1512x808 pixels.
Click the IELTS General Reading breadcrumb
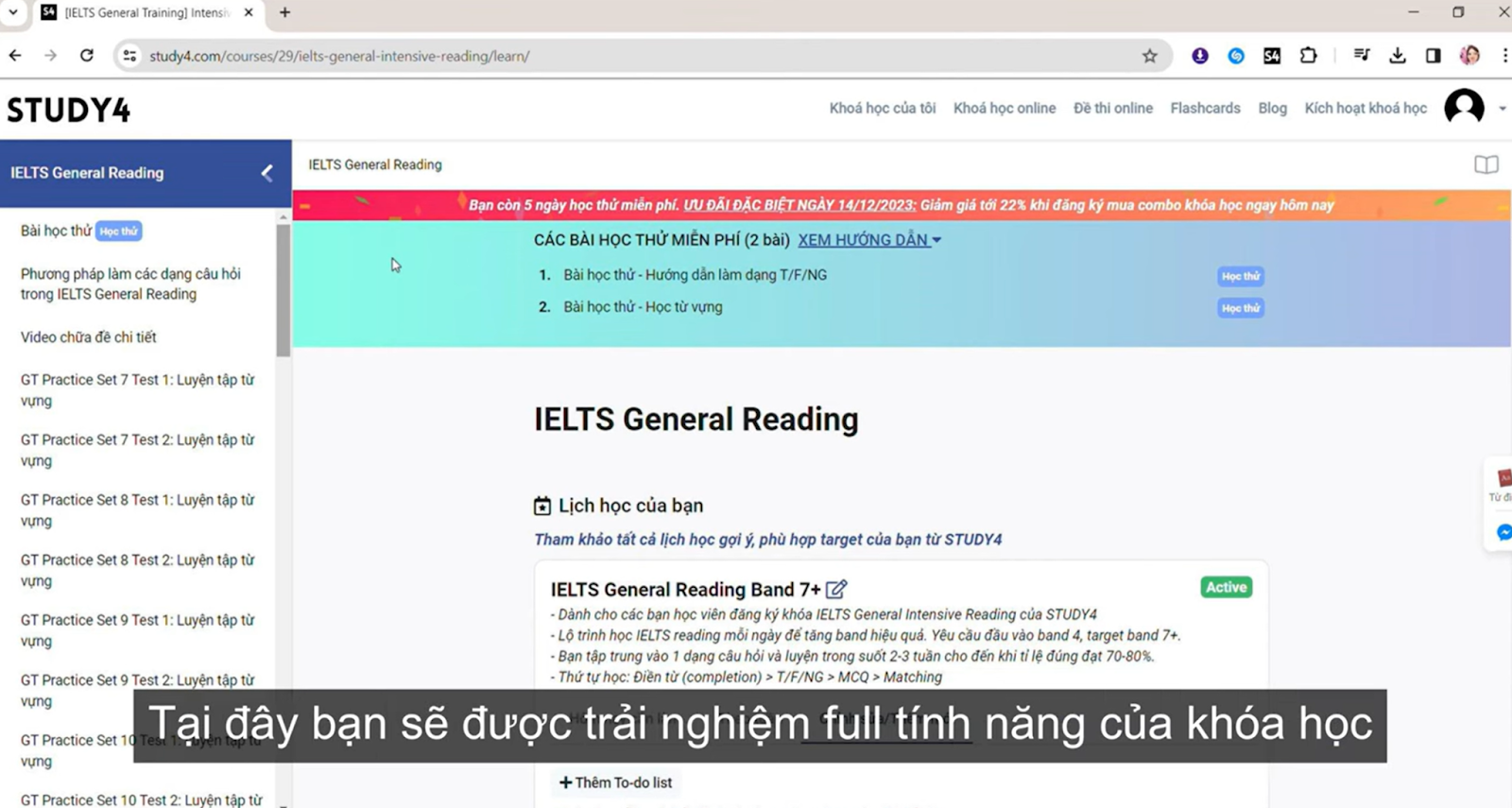coord(374,164)
